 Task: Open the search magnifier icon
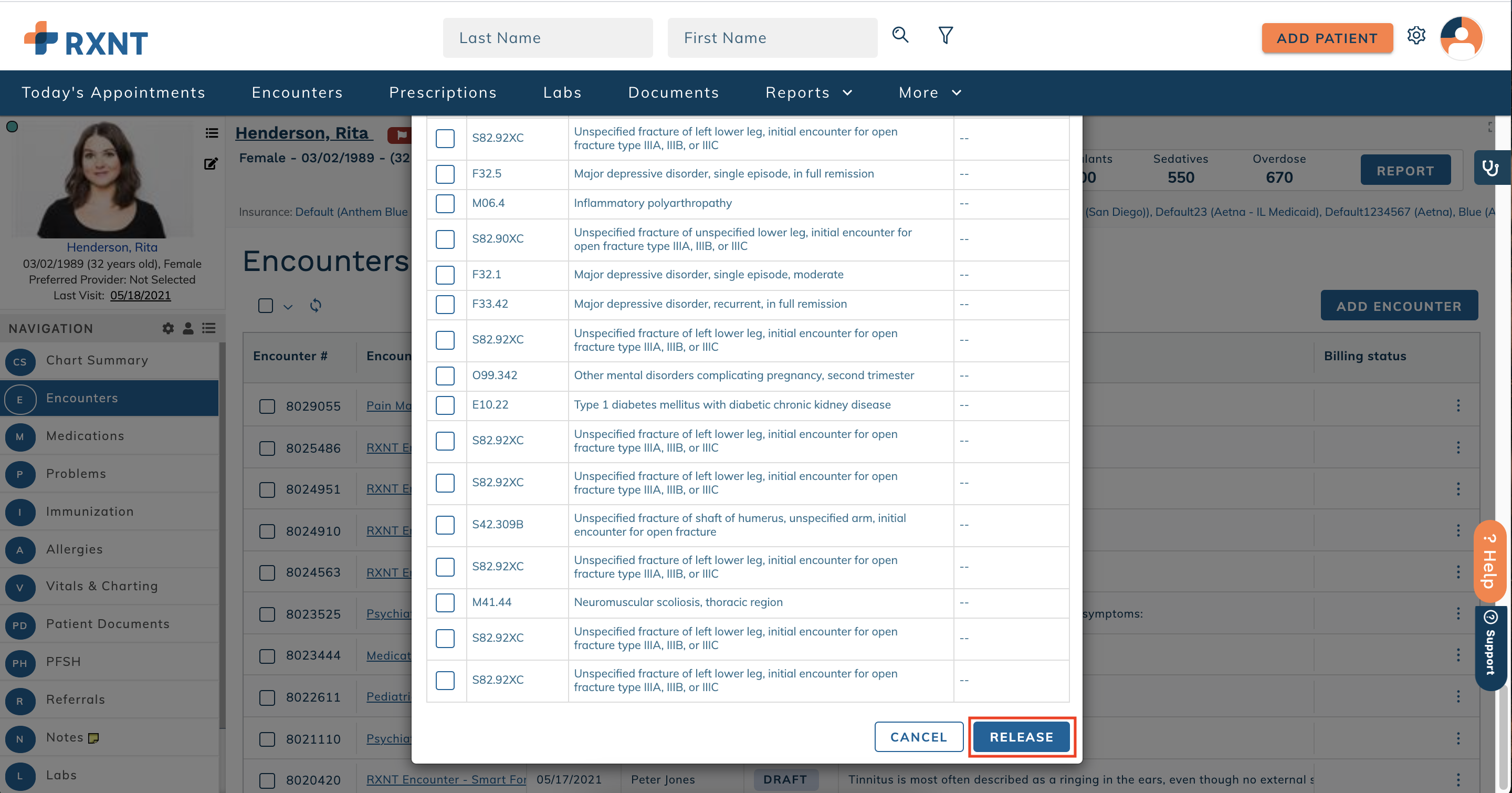point(900,35)
